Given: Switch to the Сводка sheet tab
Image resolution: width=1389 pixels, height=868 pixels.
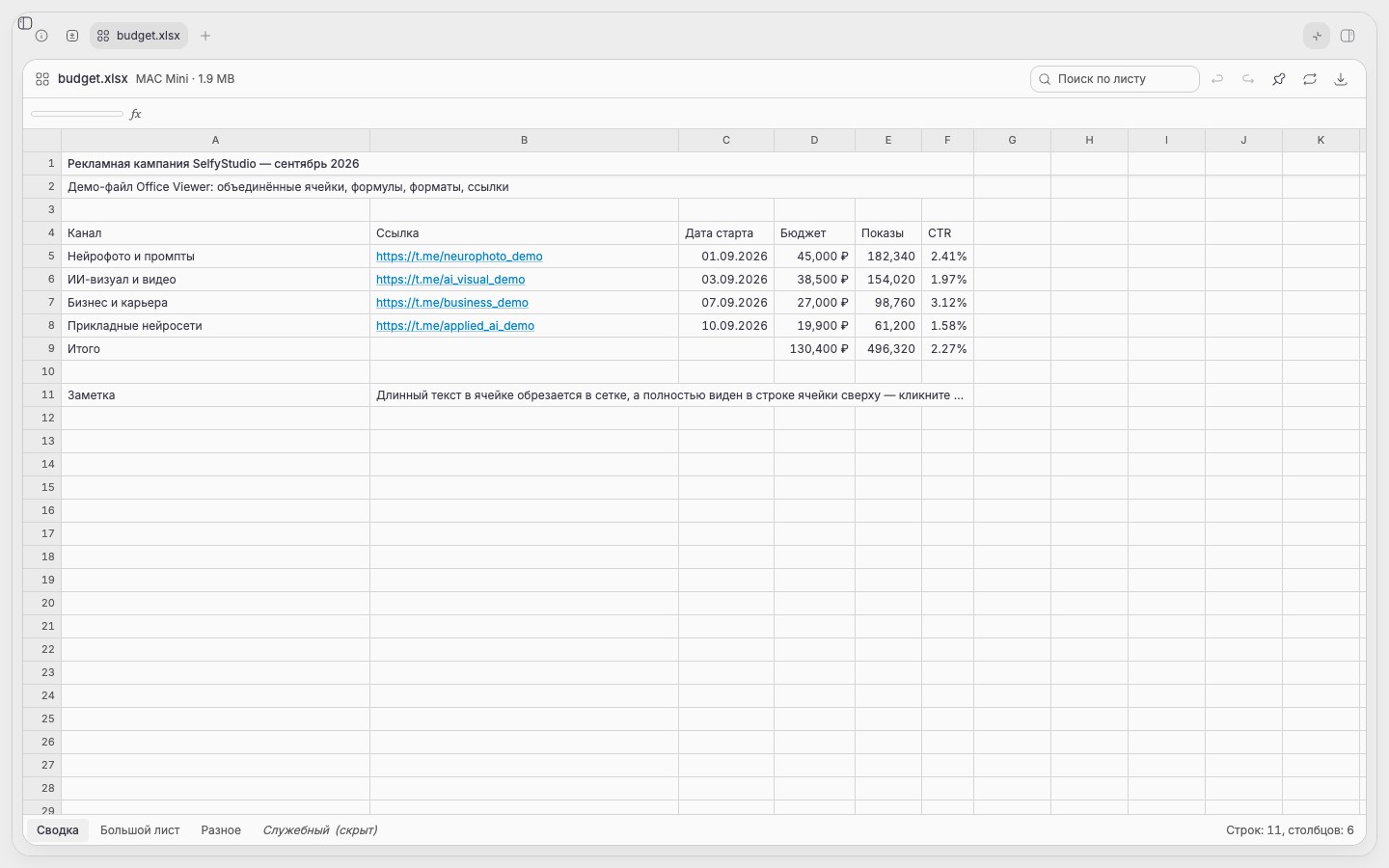Looking at the screenshot, I should coord(58,830).
